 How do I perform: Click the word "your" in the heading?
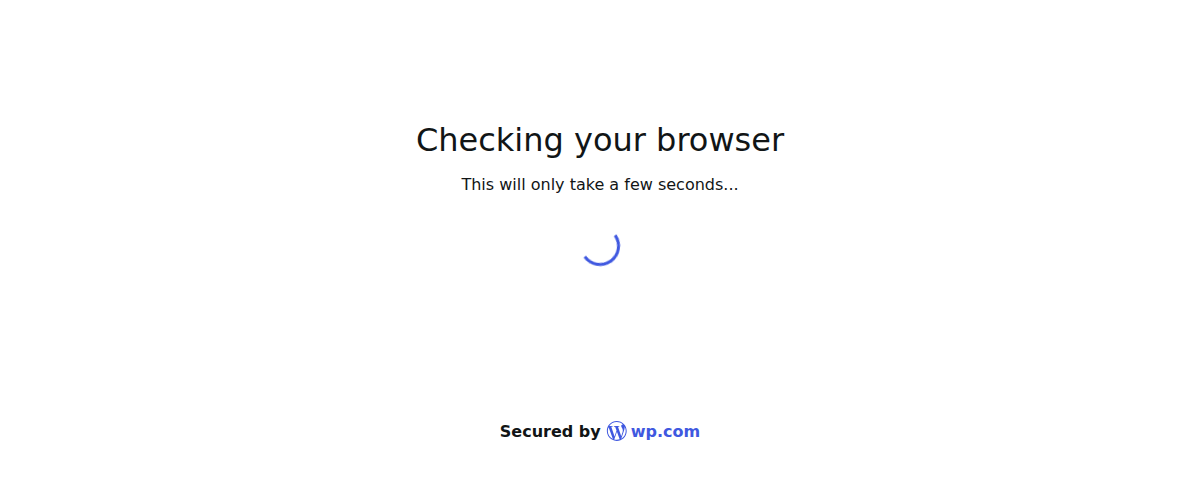coord(610,143)
